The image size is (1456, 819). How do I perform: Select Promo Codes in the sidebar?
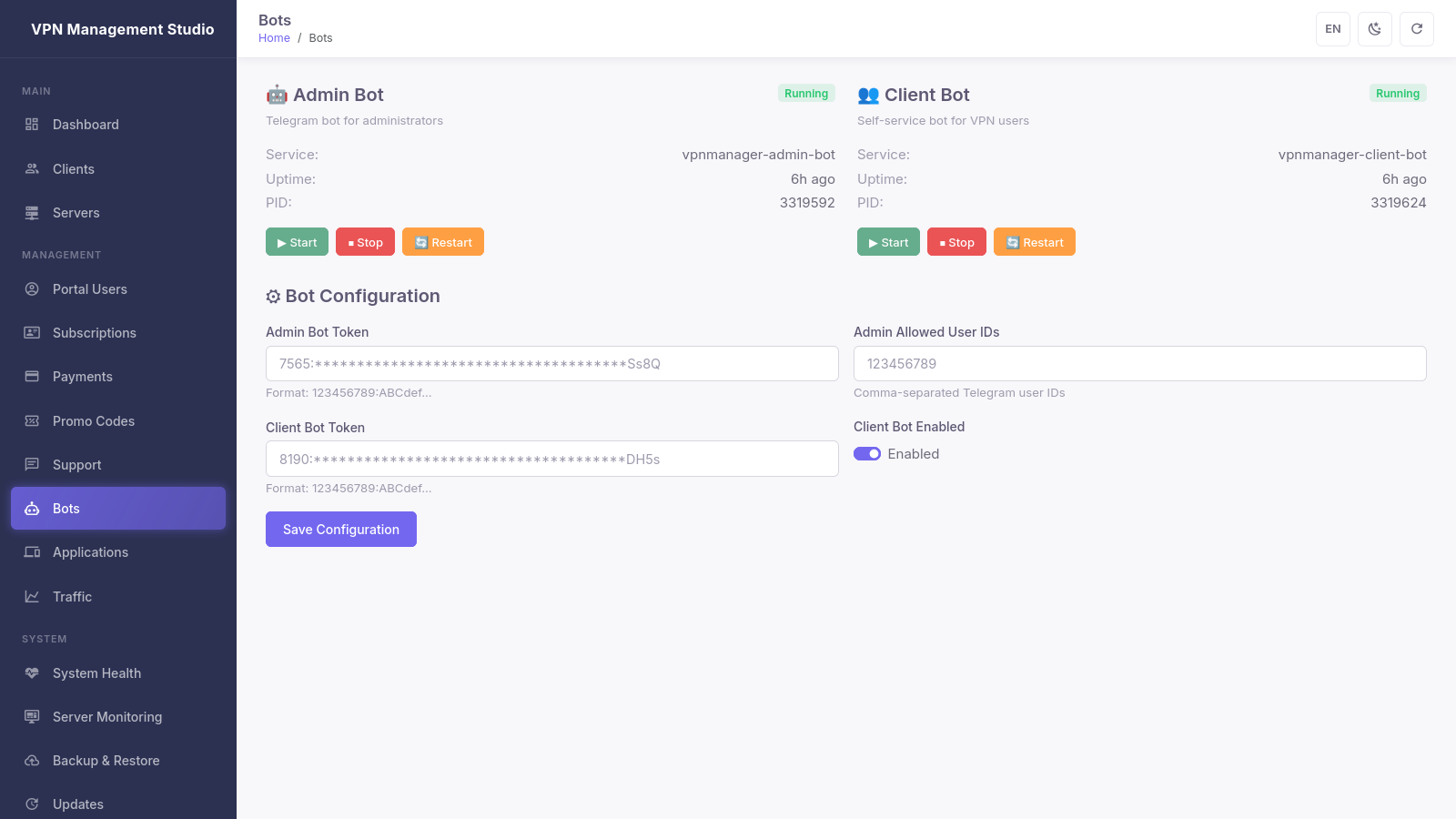(x=93, y=420)
